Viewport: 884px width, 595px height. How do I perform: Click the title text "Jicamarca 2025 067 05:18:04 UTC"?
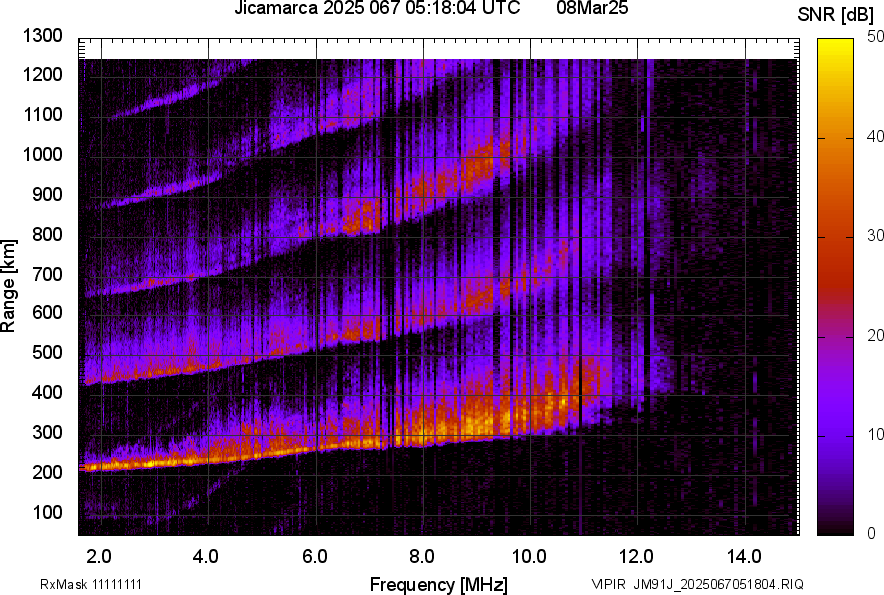tap(377, 8)
